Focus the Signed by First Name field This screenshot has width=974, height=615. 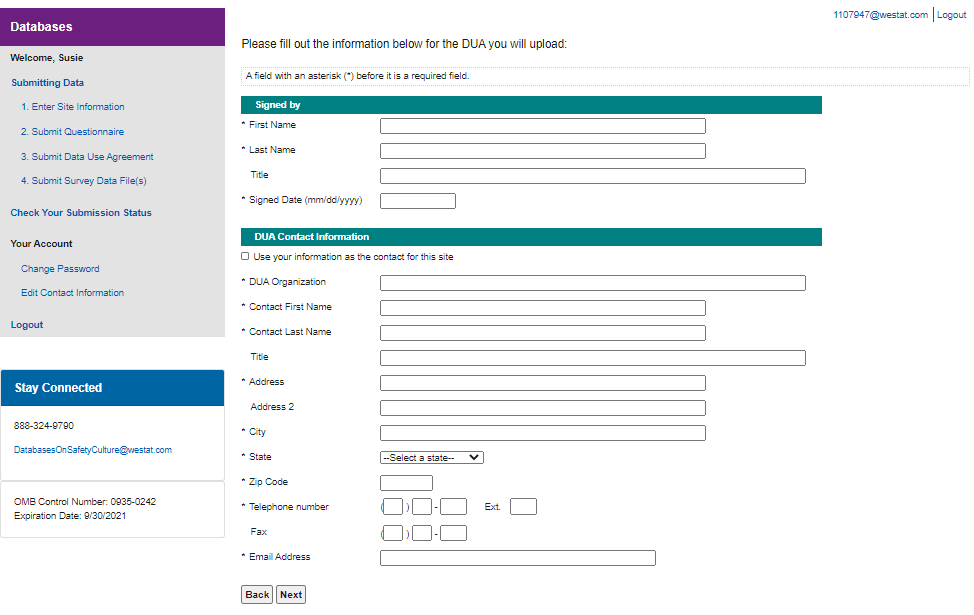(x=543, y=126)
